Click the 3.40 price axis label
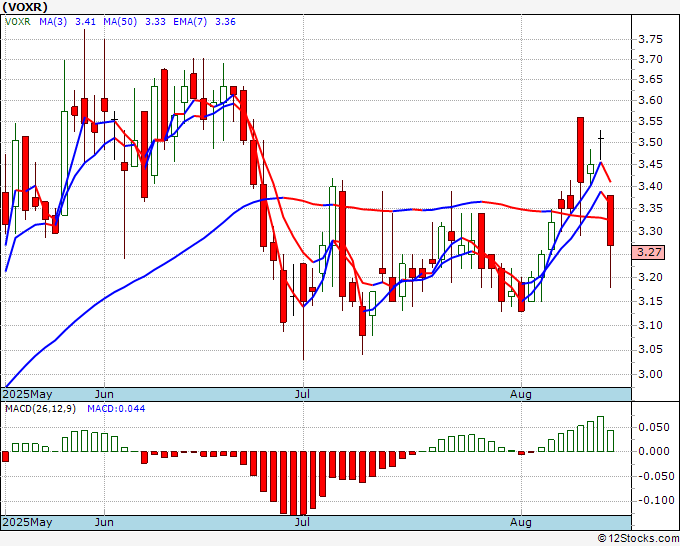Viewport: 680px width, 546px height. click(x=651, y=186)
